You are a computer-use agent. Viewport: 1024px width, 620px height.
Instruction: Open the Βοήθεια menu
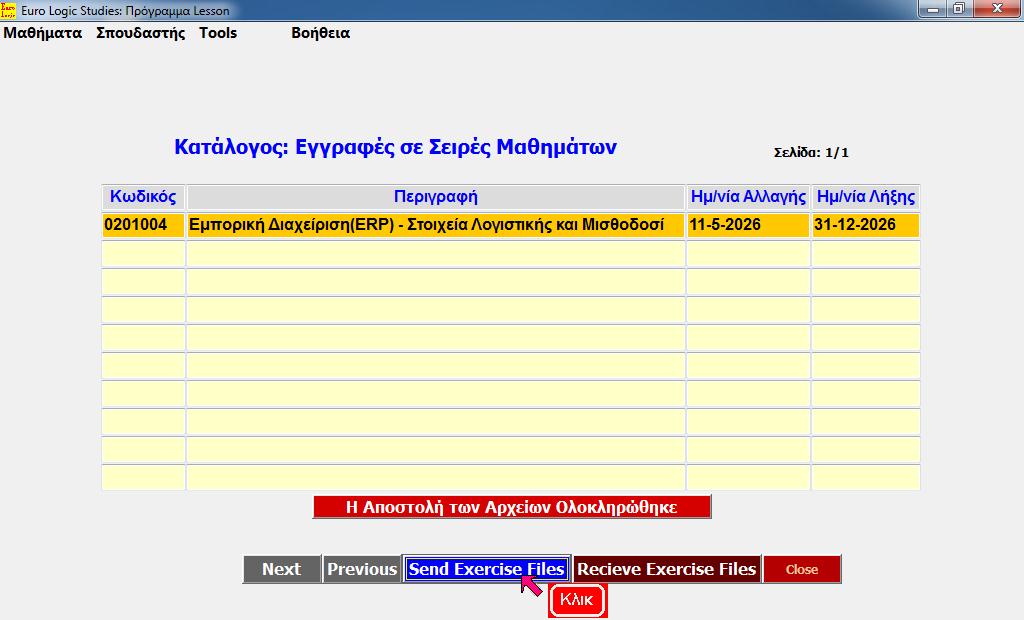pyautogui.click(x=320, y=33)
